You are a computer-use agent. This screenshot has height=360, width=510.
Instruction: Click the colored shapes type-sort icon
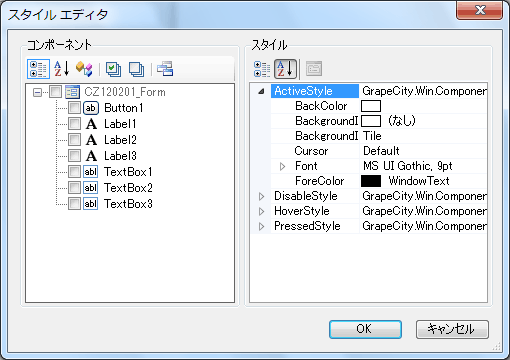pyautogui.click(x=84, y=69)
